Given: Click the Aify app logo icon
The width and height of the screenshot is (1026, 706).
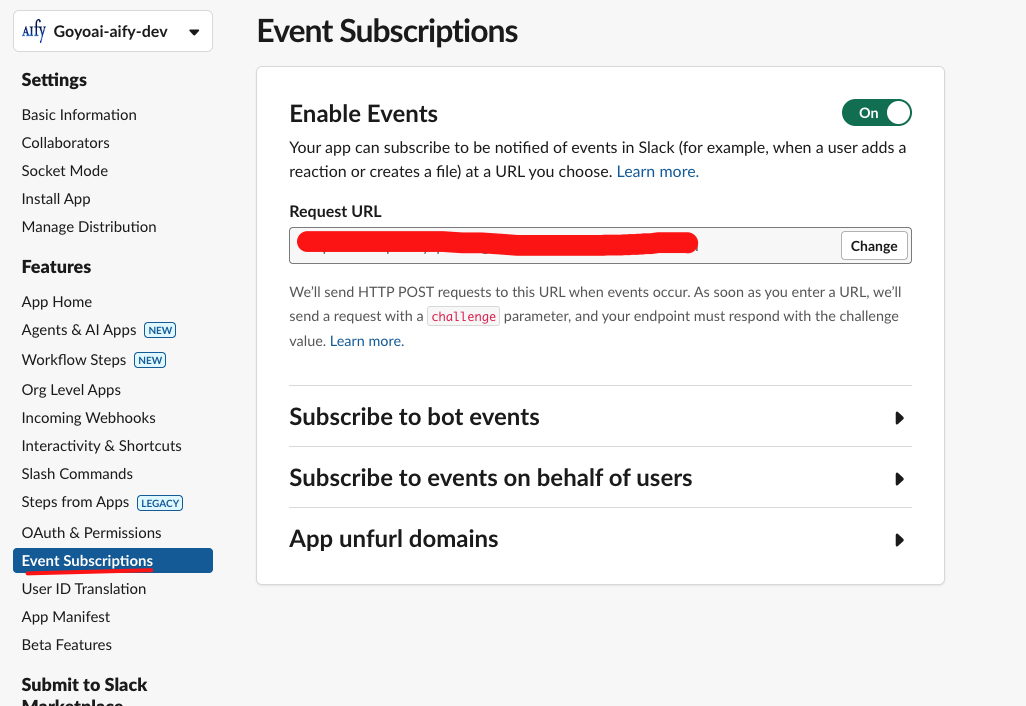Looking at the screenshot, I should 34,31.
